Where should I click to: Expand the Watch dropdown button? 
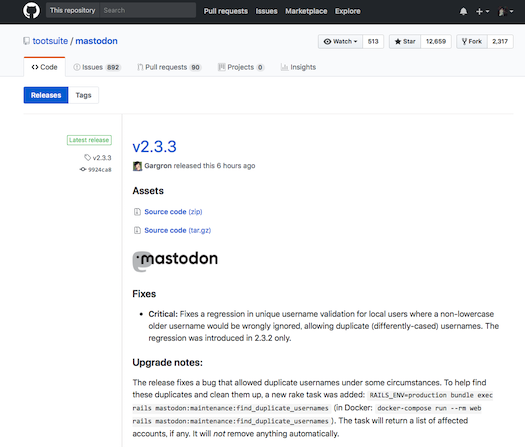(340, 42)
